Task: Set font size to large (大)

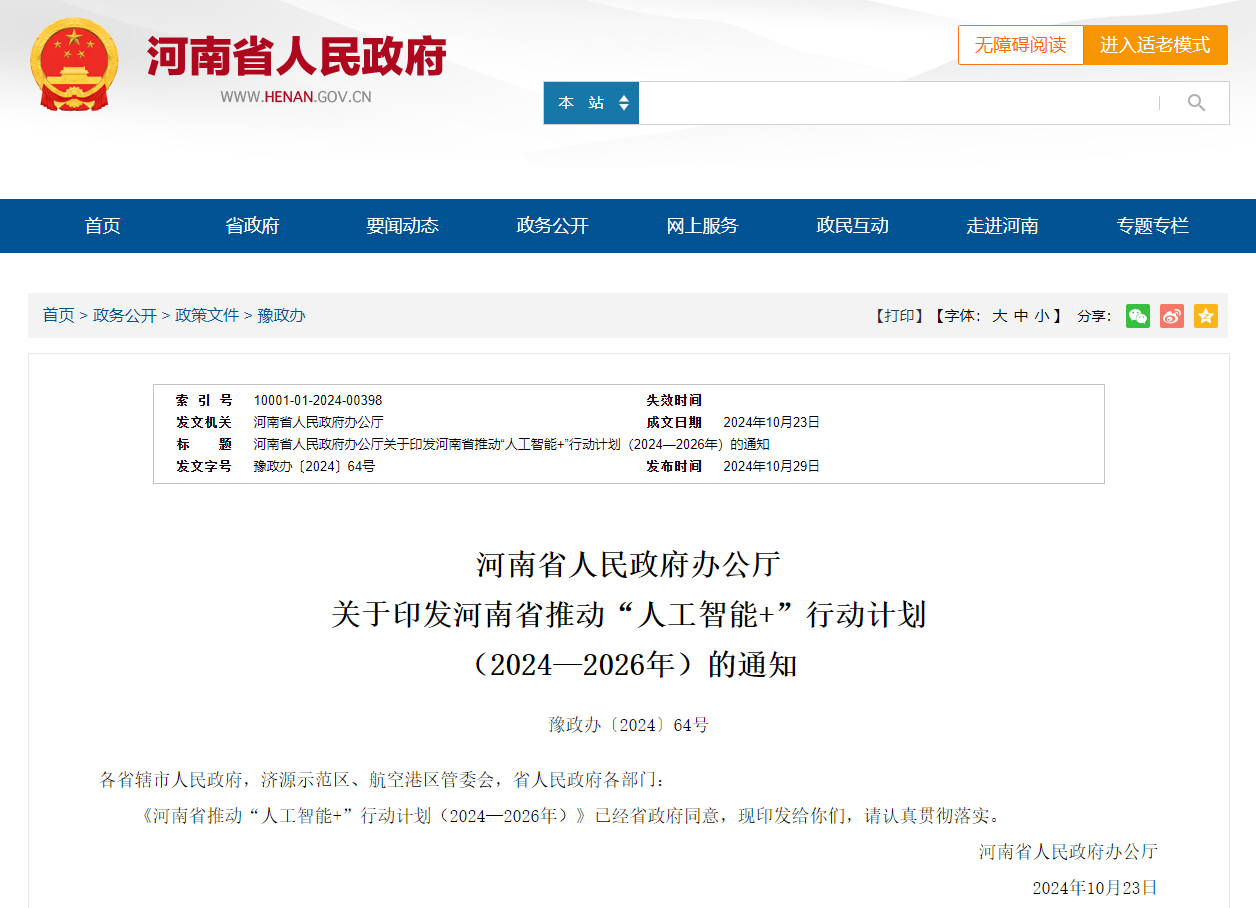Action: click(x=999, y=316)
